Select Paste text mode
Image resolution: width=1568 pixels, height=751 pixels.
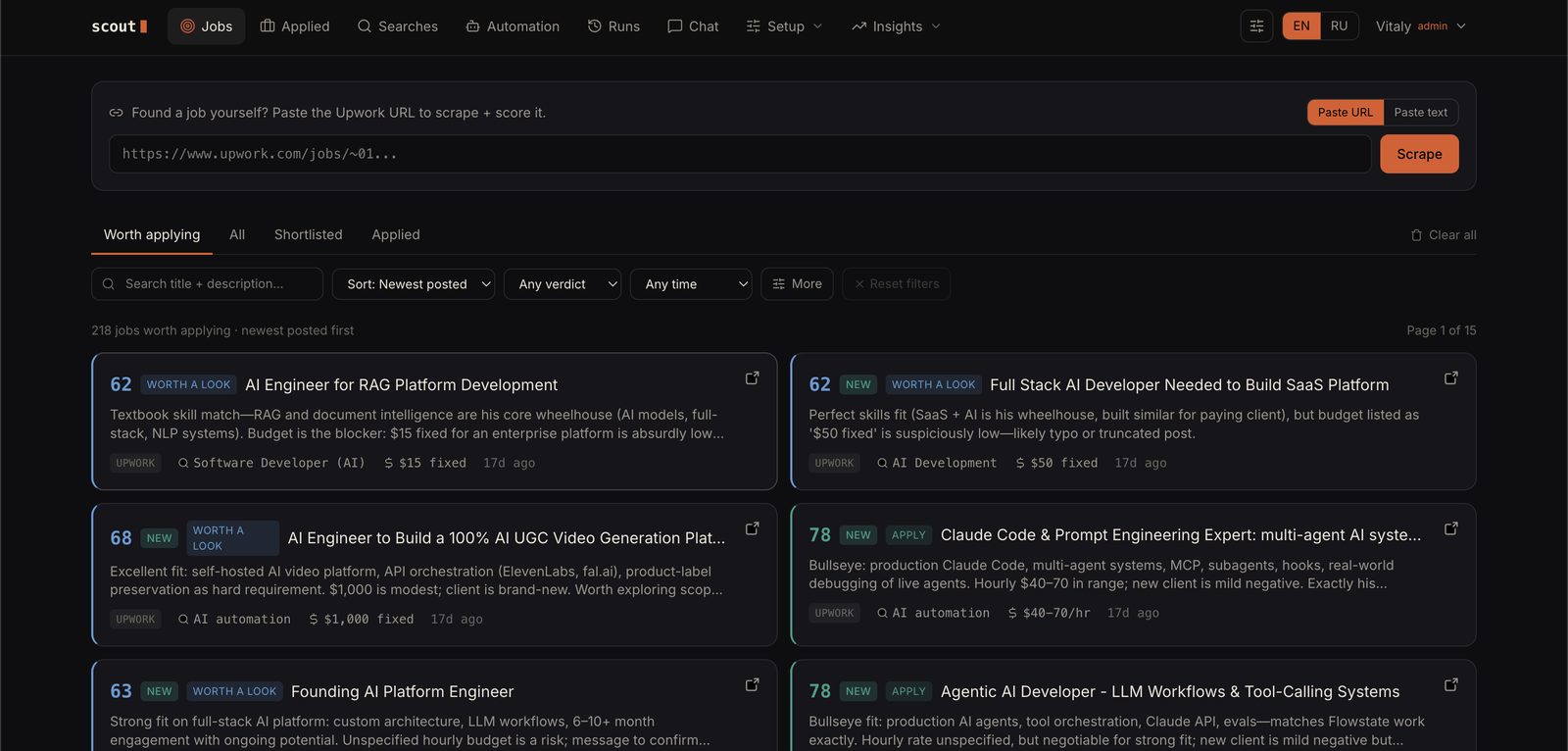tap(1421, 113)
